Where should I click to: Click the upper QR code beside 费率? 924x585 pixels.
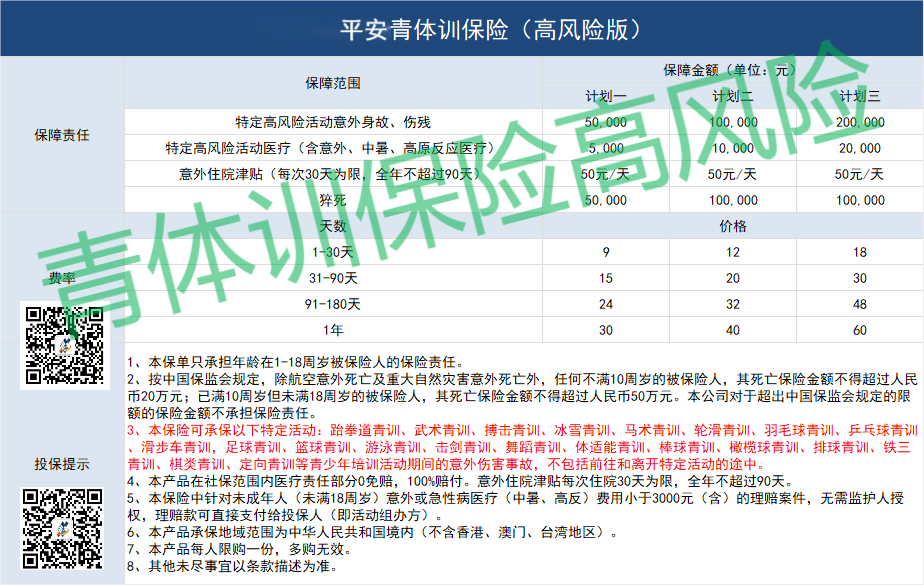(x=65, y=345)
